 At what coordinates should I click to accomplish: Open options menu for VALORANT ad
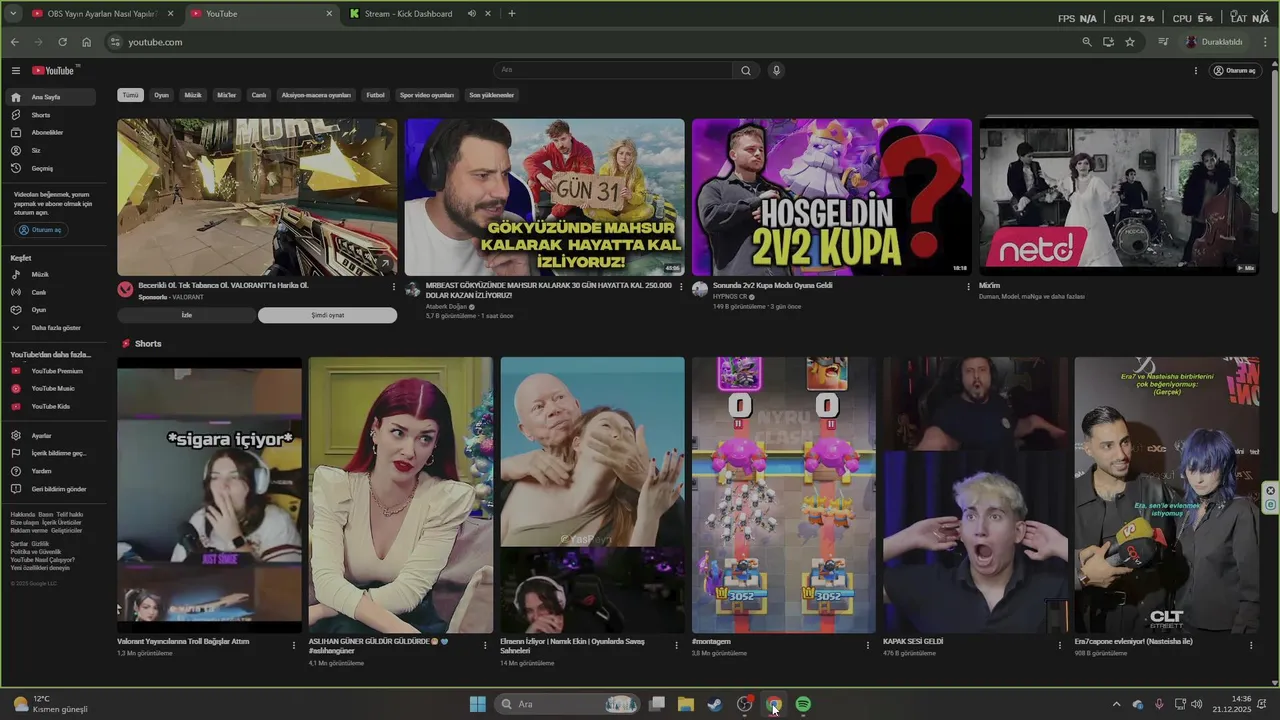393,286
